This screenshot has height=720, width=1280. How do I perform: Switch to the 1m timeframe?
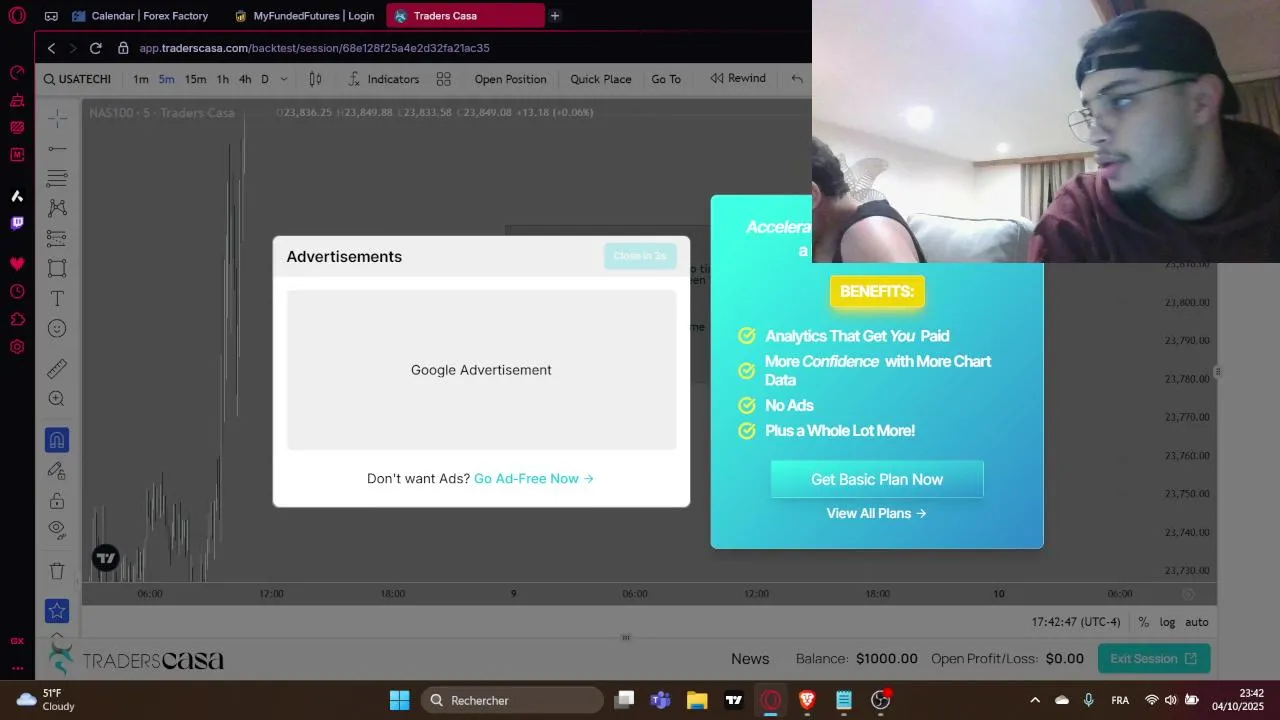[x=141, y=79]
